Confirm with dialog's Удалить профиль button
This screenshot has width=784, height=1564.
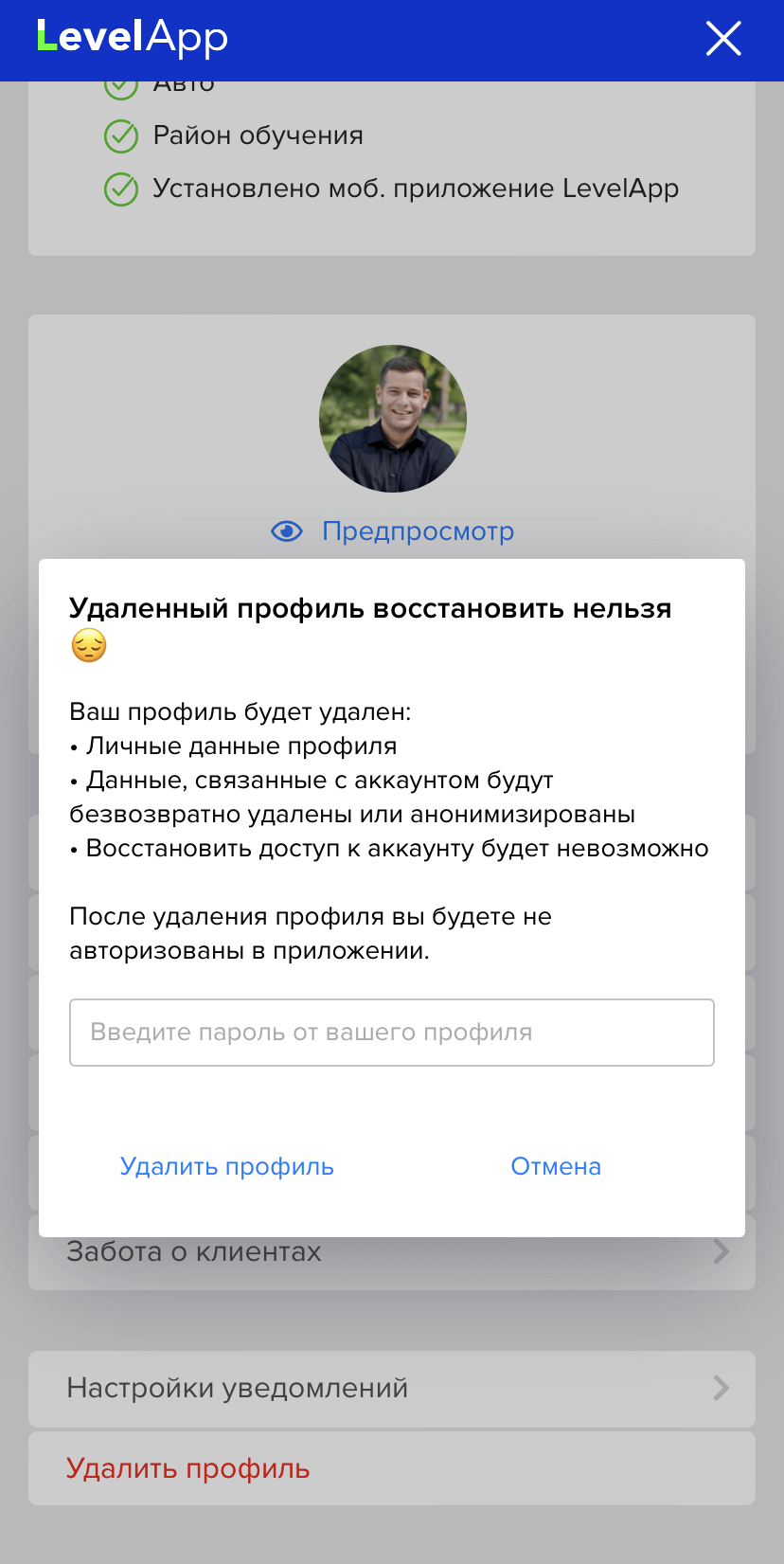[227, 1166]
